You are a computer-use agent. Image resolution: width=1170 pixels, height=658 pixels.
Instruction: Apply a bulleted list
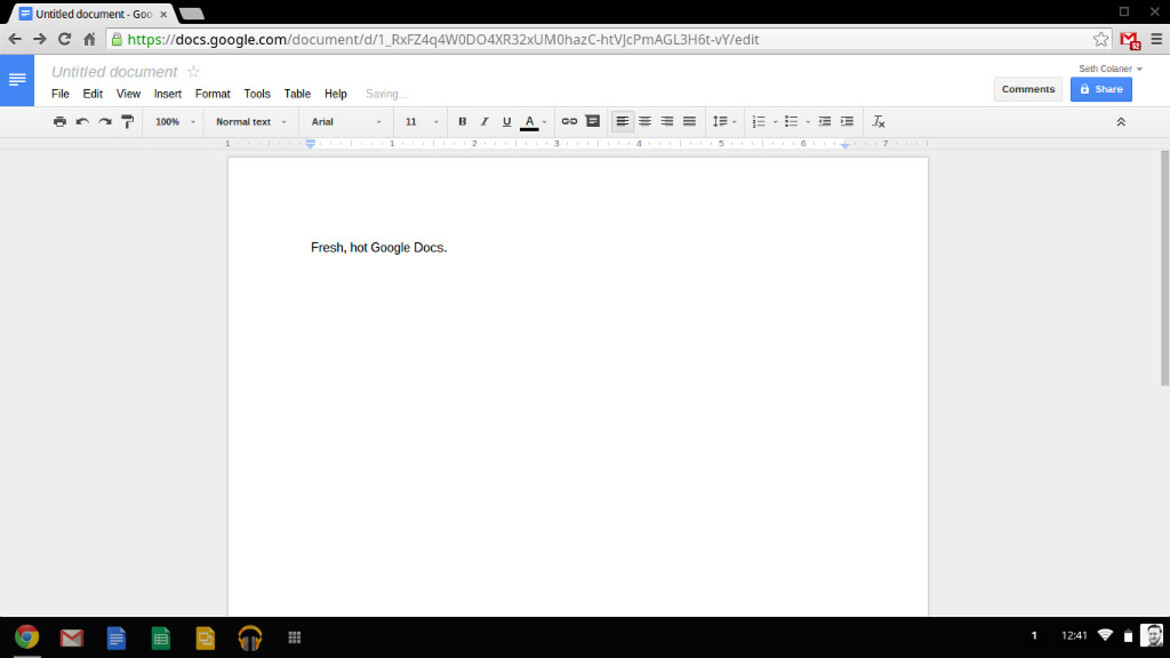click(x=791, y=122)
